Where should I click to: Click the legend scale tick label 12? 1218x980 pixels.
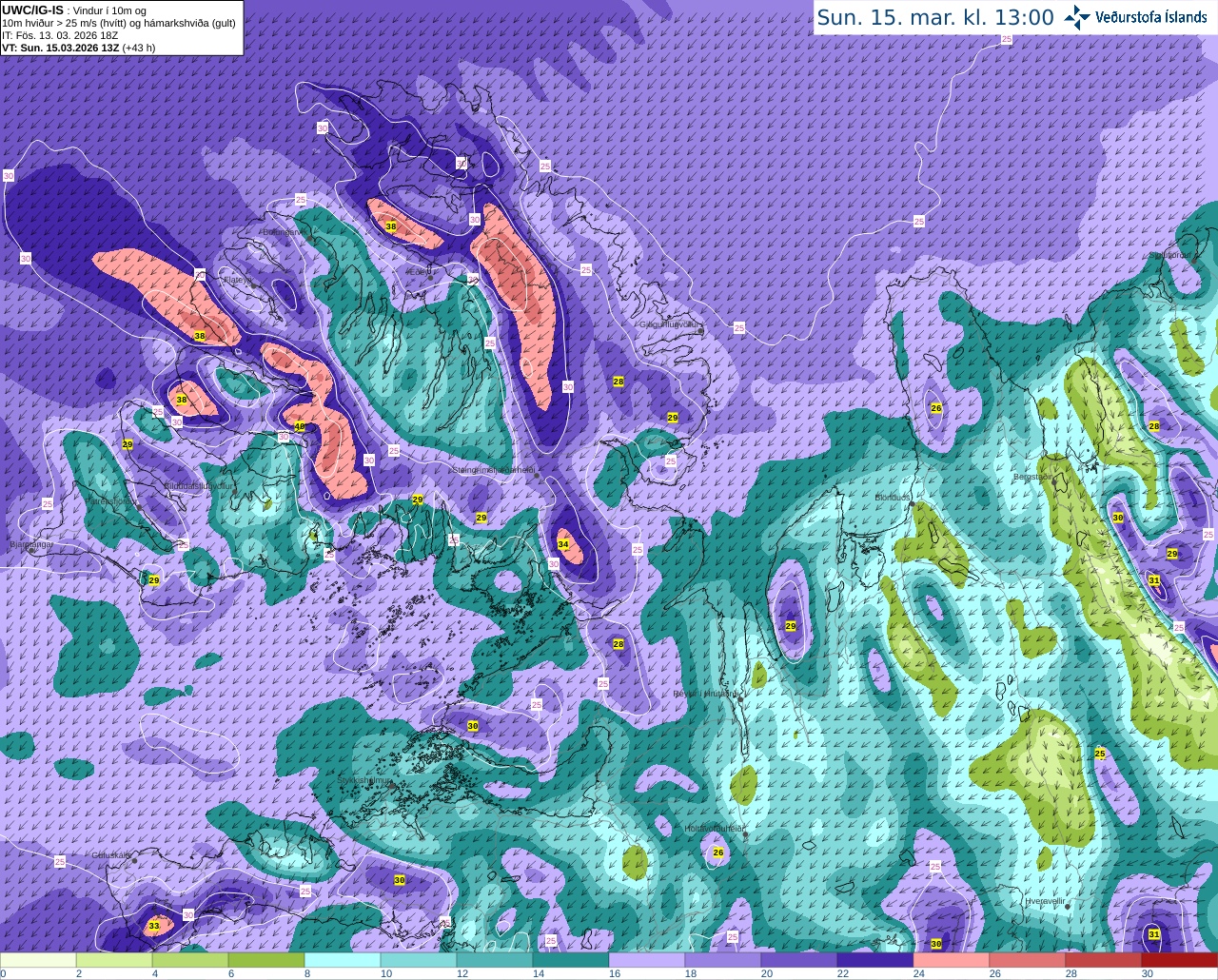coord(462,973)
